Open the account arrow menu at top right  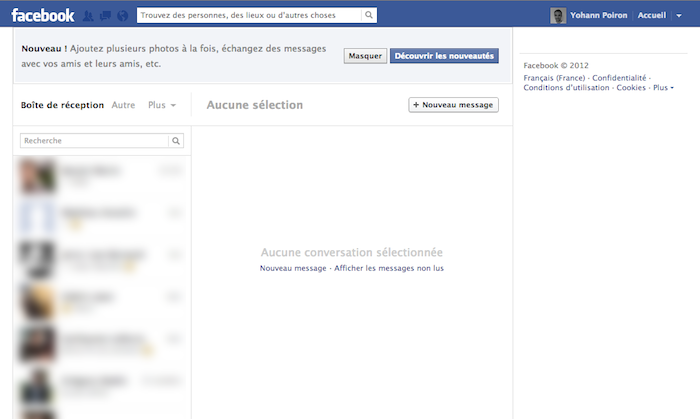tap(678, 16)
